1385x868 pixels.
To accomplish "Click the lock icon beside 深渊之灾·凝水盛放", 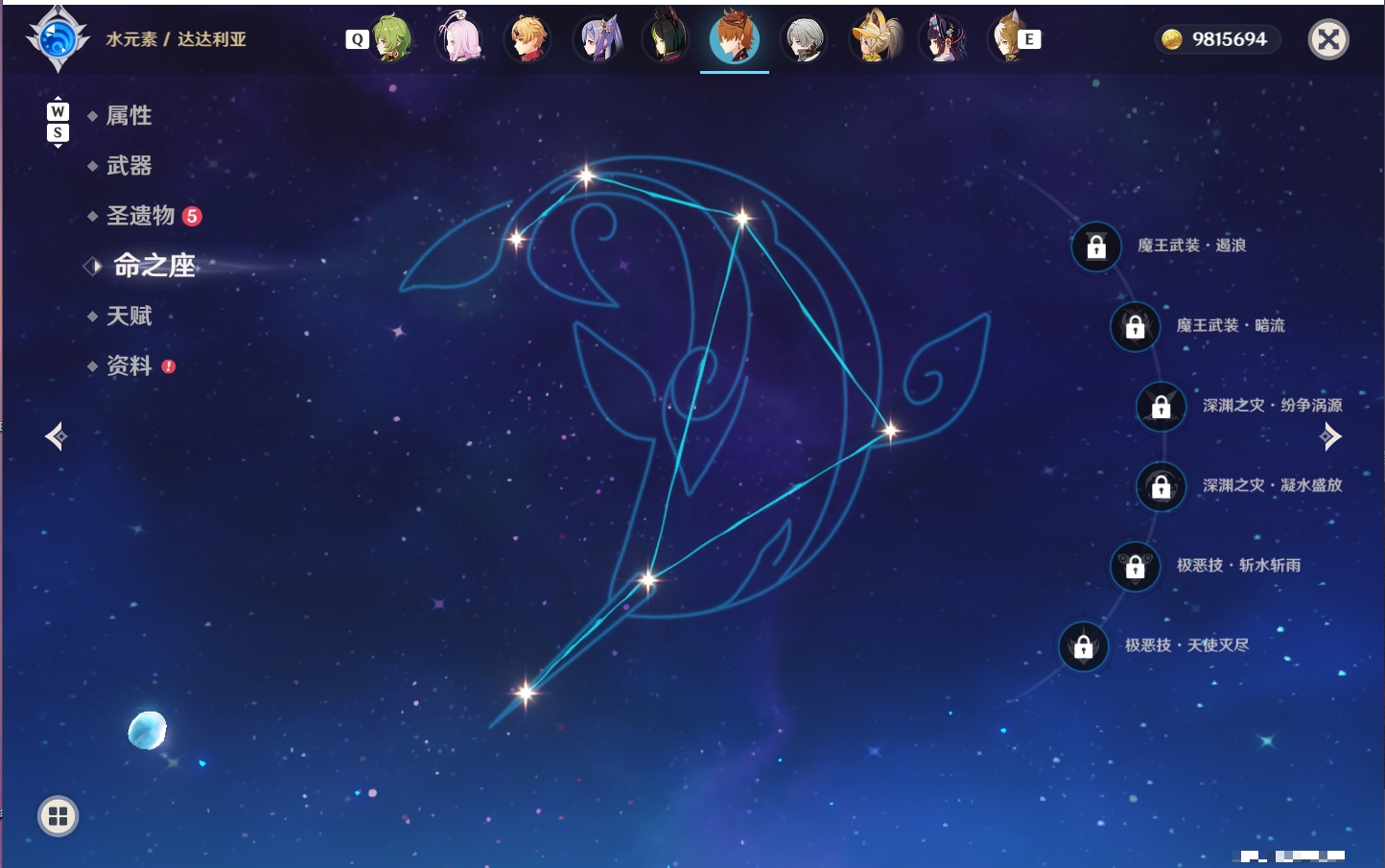I will (1162, 485).
